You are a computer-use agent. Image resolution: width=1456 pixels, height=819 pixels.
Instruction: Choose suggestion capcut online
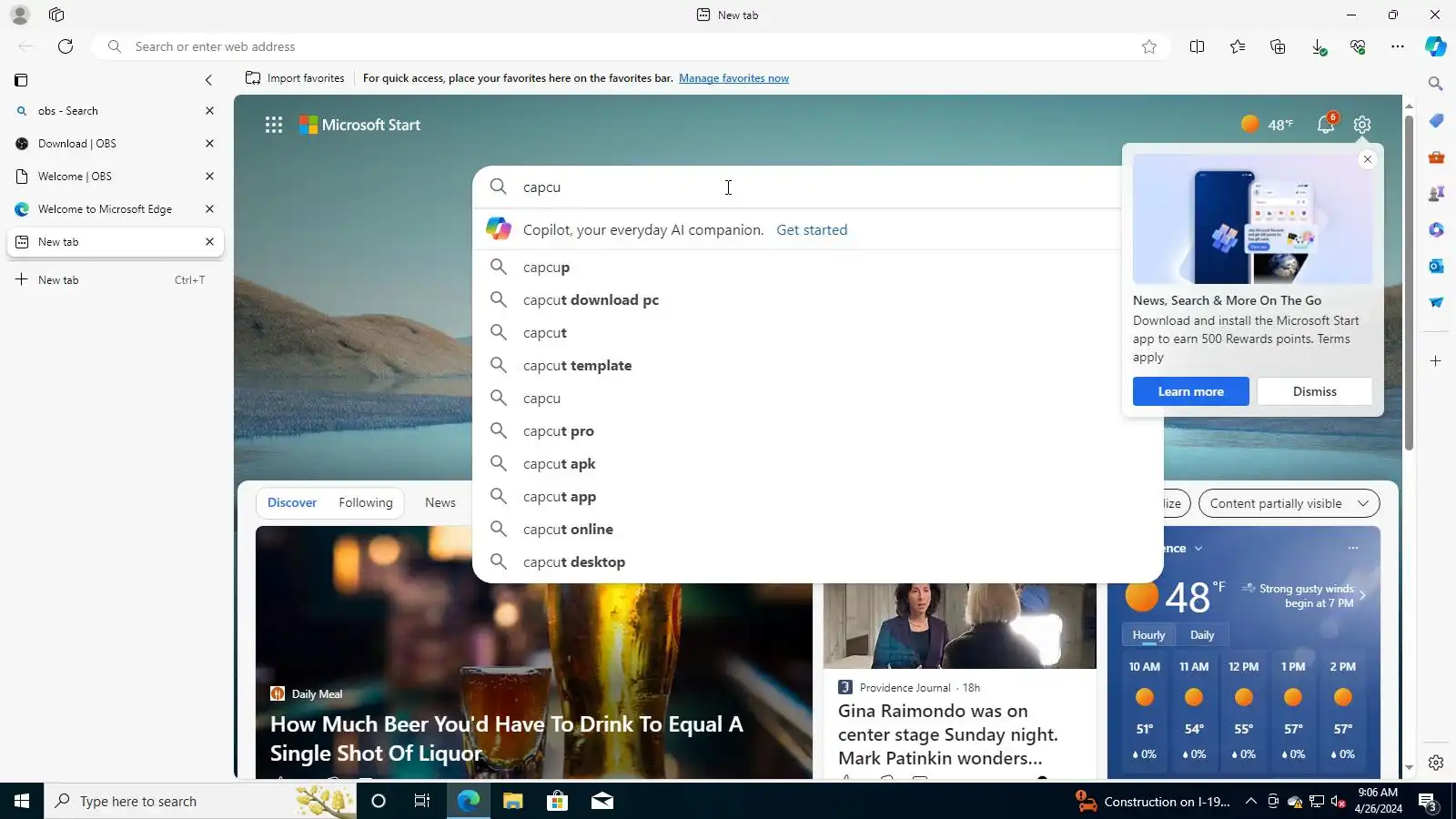coord(818,530)
